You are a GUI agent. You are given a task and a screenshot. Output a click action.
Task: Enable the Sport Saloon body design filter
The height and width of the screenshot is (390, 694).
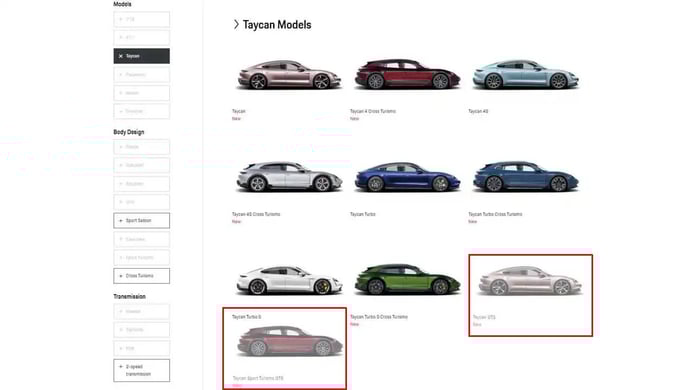click(141, 220)
